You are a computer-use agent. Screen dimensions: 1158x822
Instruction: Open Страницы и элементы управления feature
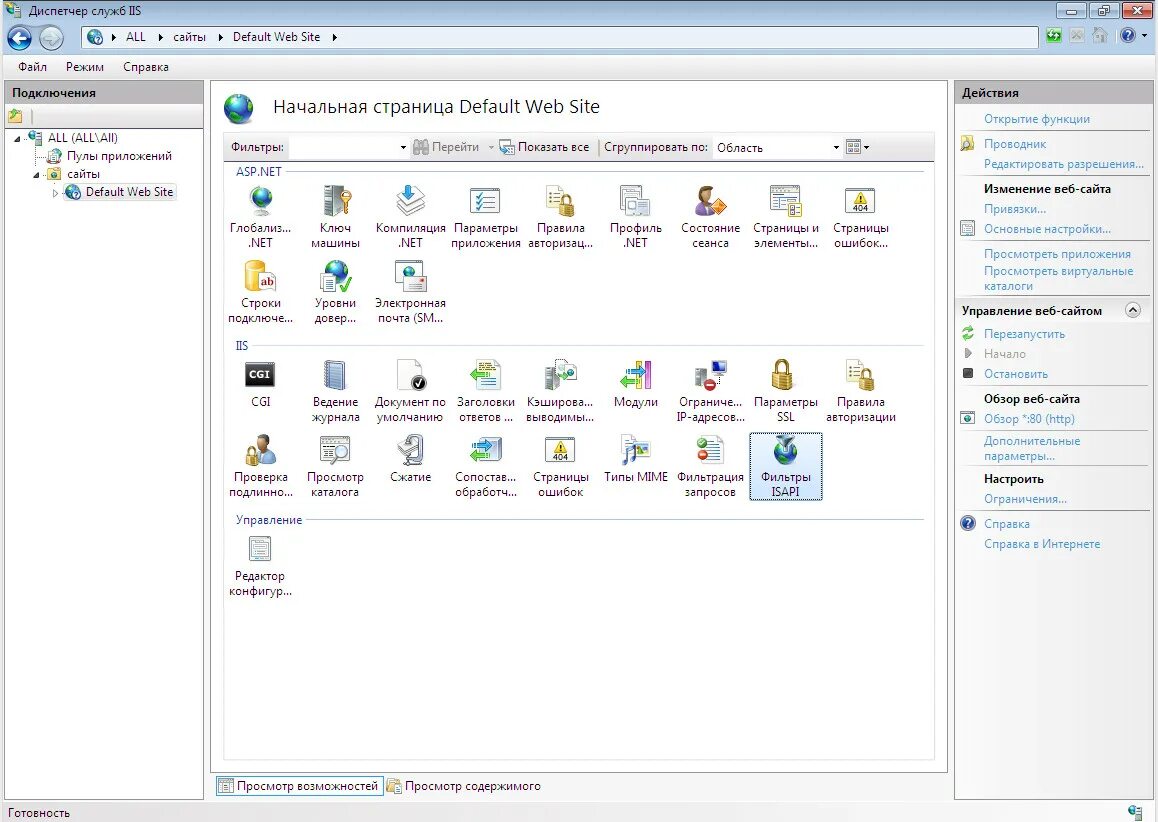click(786, 217)
